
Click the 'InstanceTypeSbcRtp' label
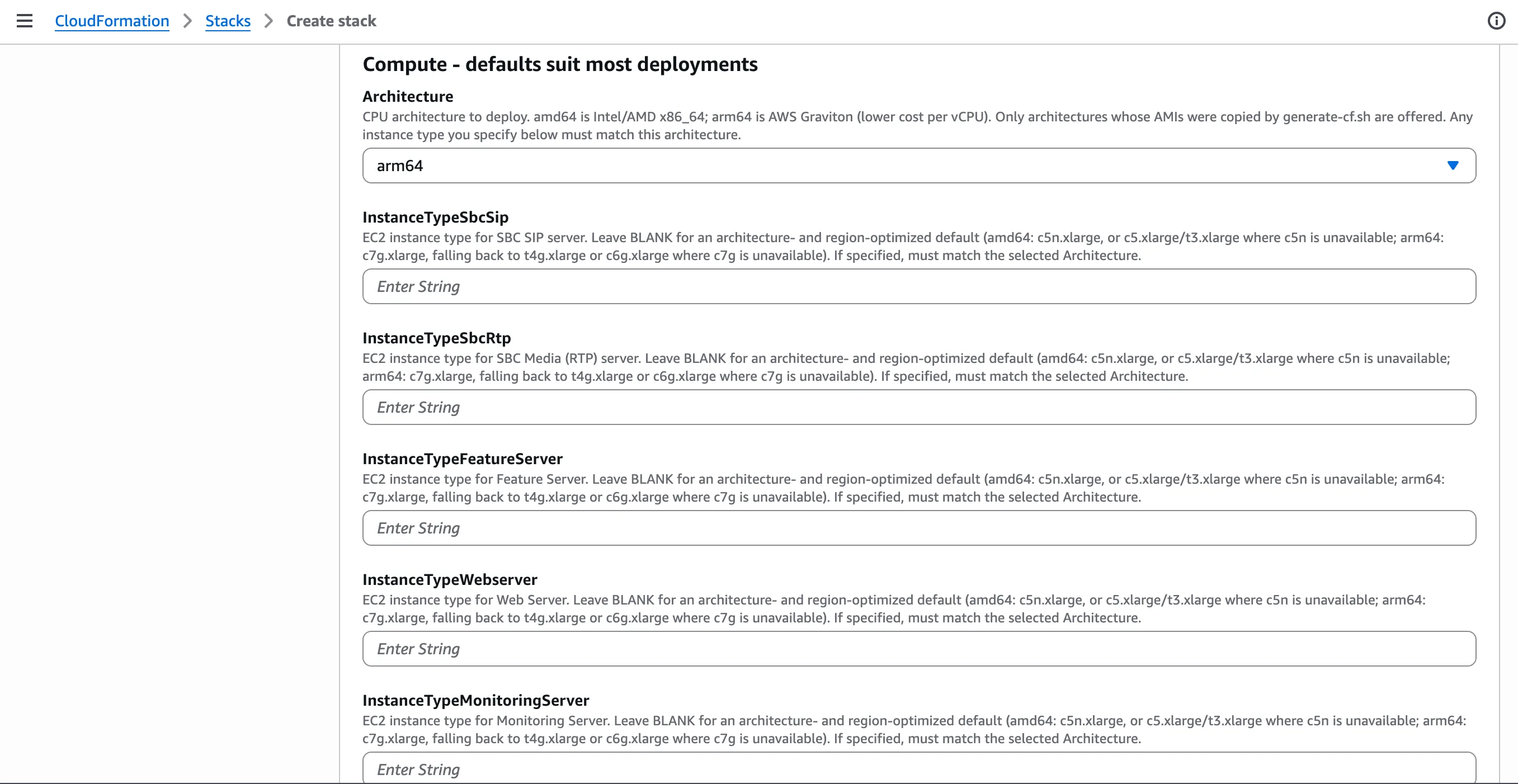[x=437, y=338]
